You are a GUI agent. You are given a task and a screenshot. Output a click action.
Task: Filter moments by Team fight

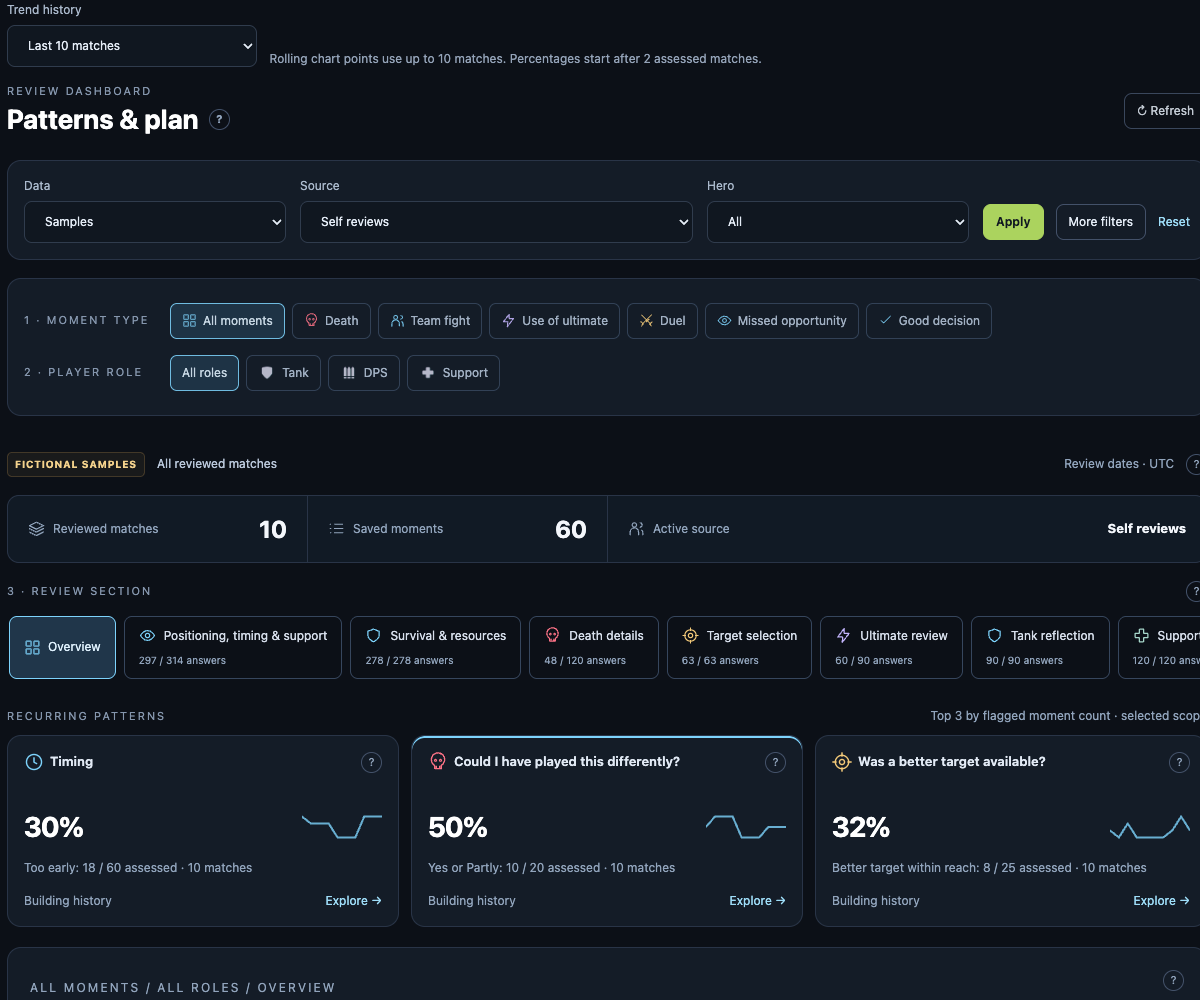[430, 321]
